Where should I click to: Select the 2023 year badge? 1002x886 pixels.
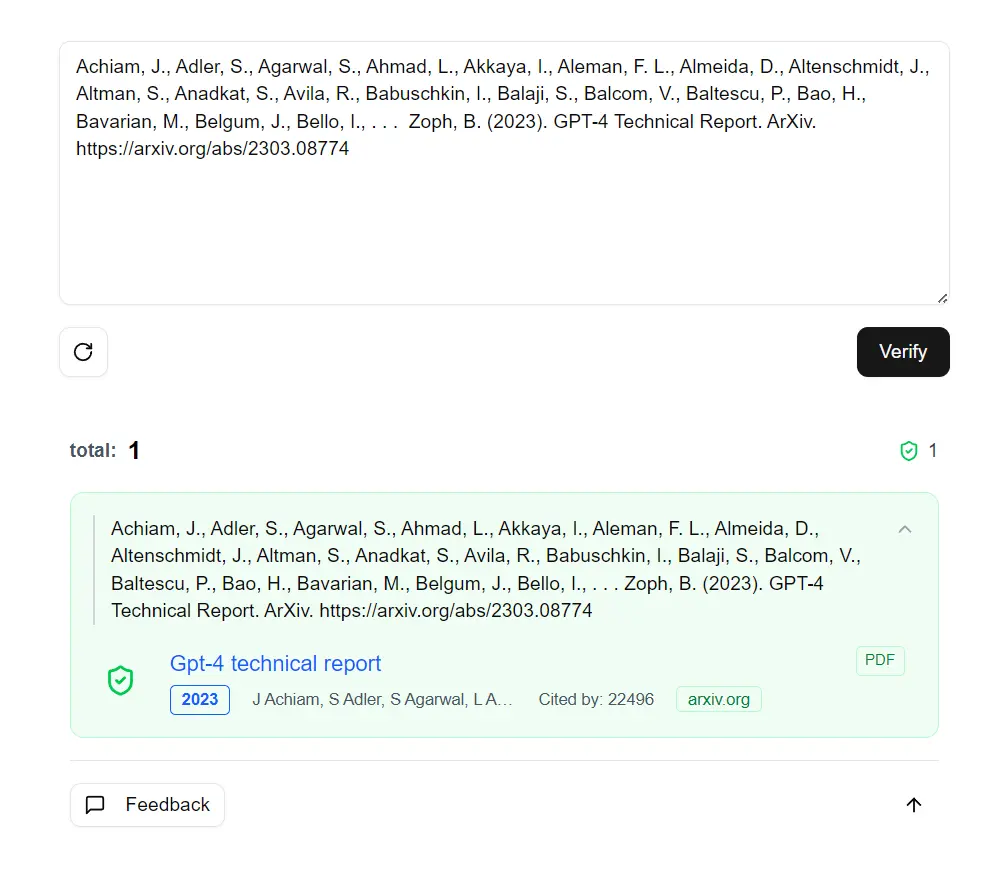click(x=199, y=700)
